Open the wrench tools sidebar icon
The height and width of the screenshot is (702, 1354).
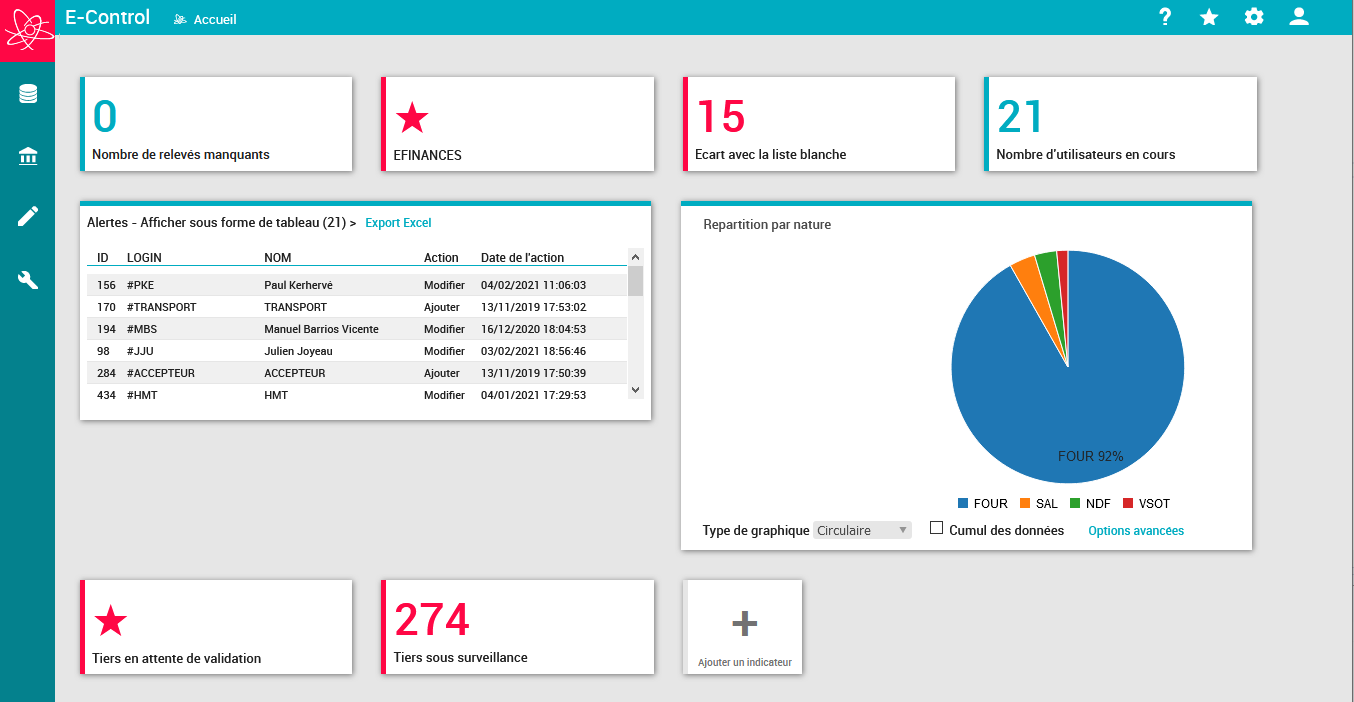click(28, 279)
